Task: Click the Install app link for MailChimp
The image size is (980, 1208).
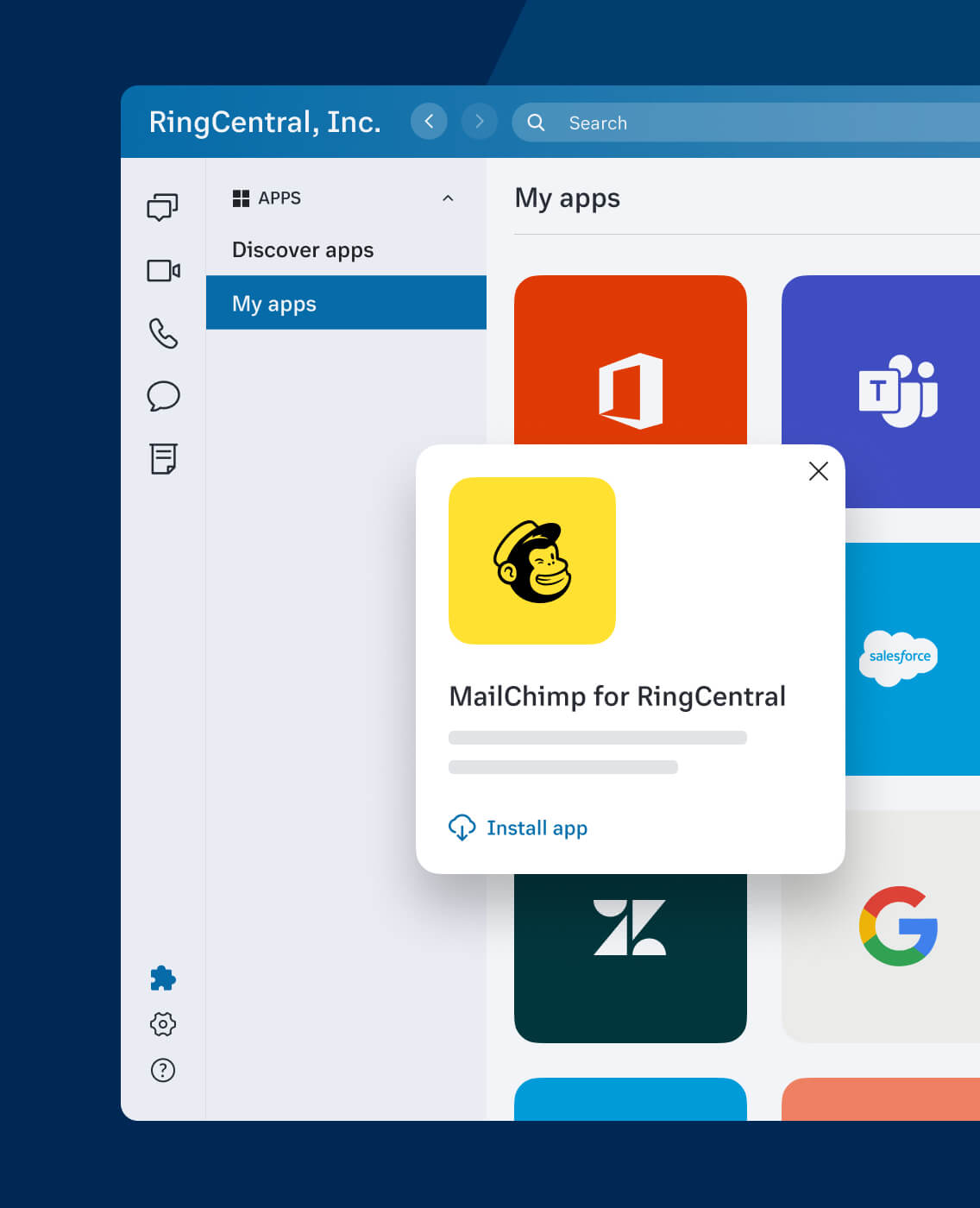Action: point(517,827)
